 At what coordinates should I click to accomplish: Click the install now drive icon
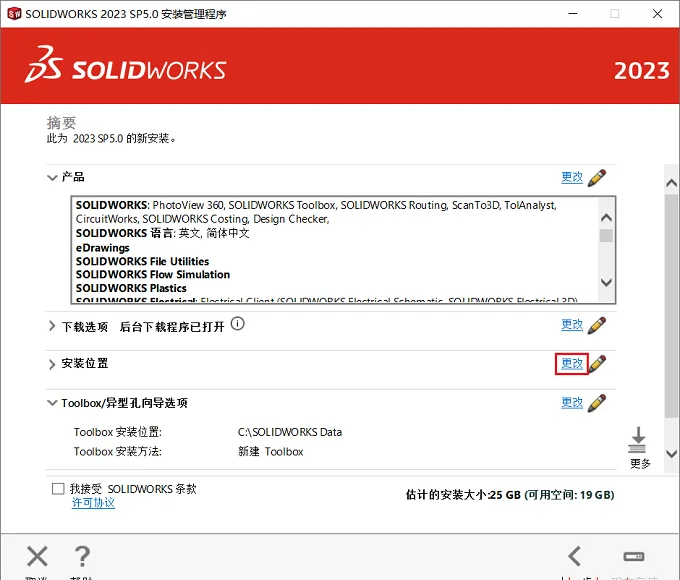634,556
